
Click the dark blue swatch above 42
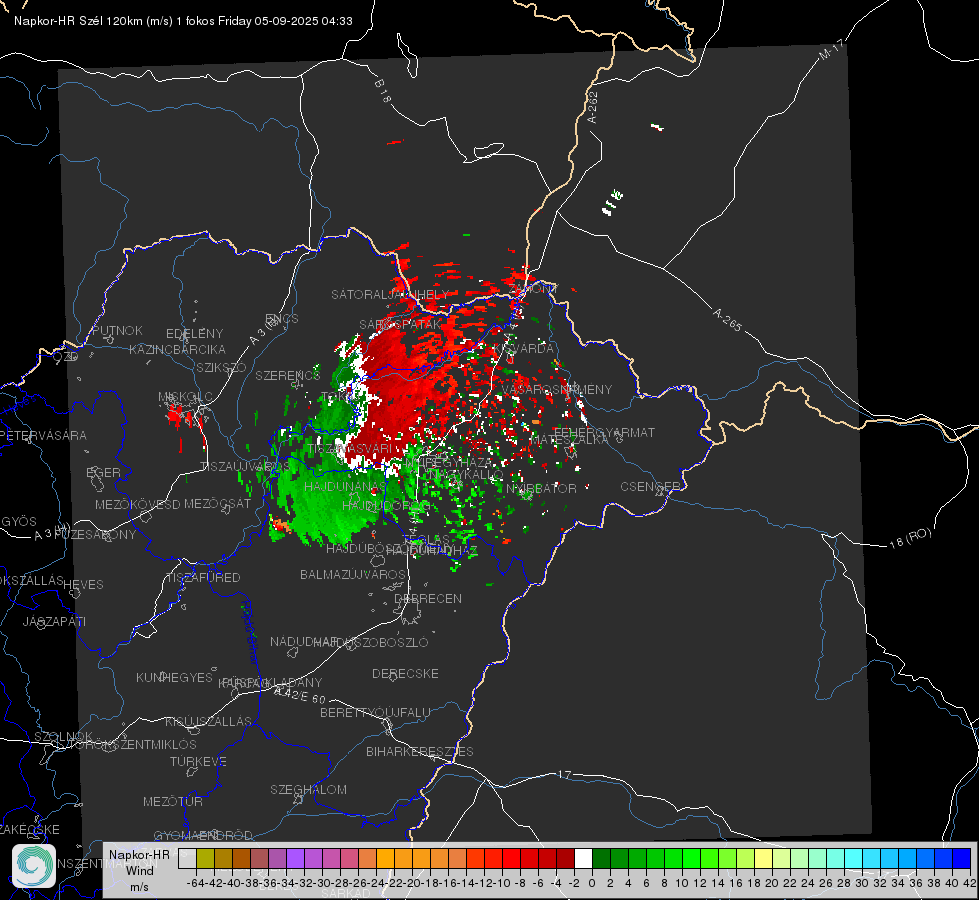click(x=962, y=858)
